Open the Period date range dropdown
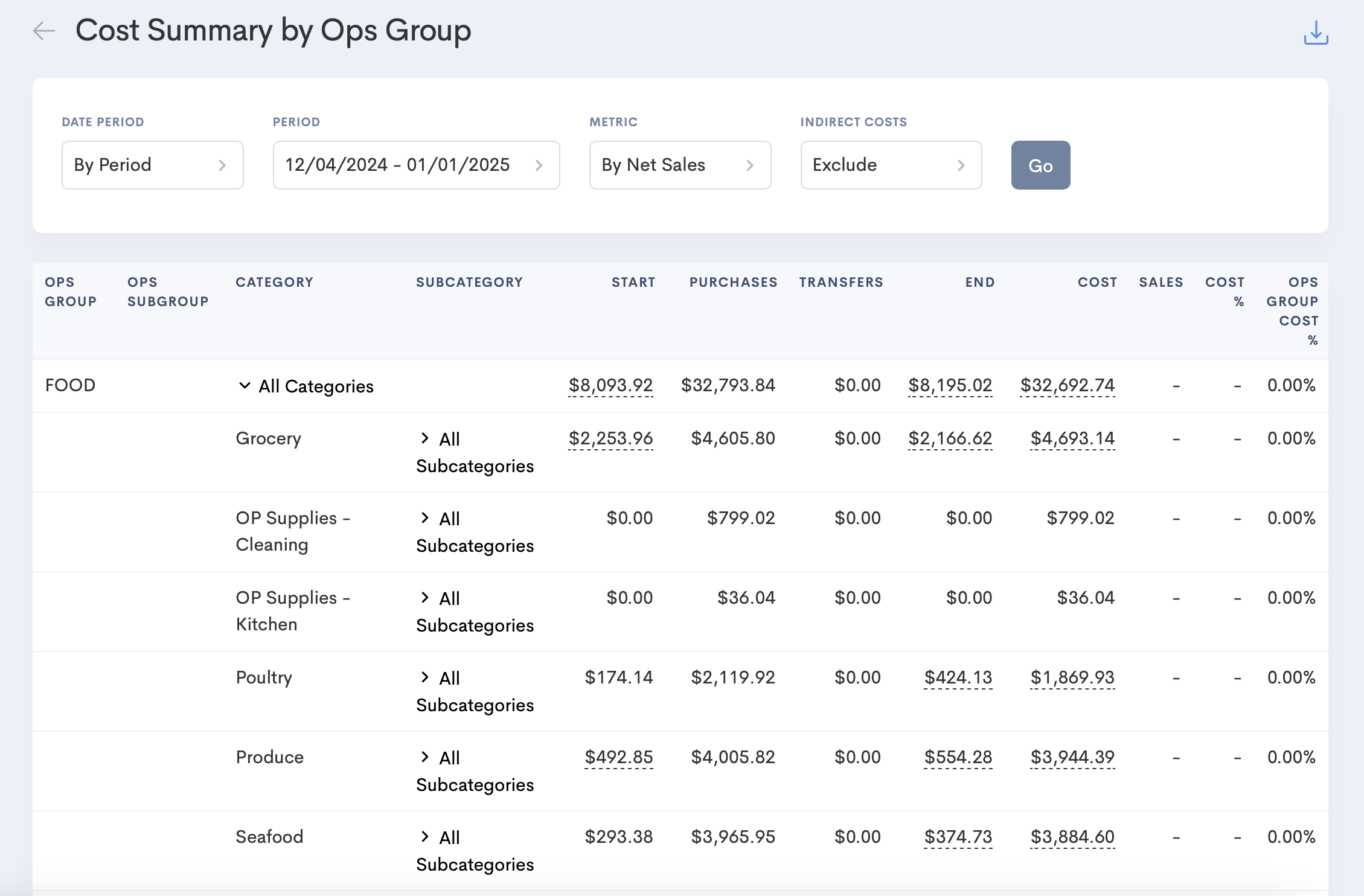The width and height of the screenshot is (1364, 896). coord(416,165)
